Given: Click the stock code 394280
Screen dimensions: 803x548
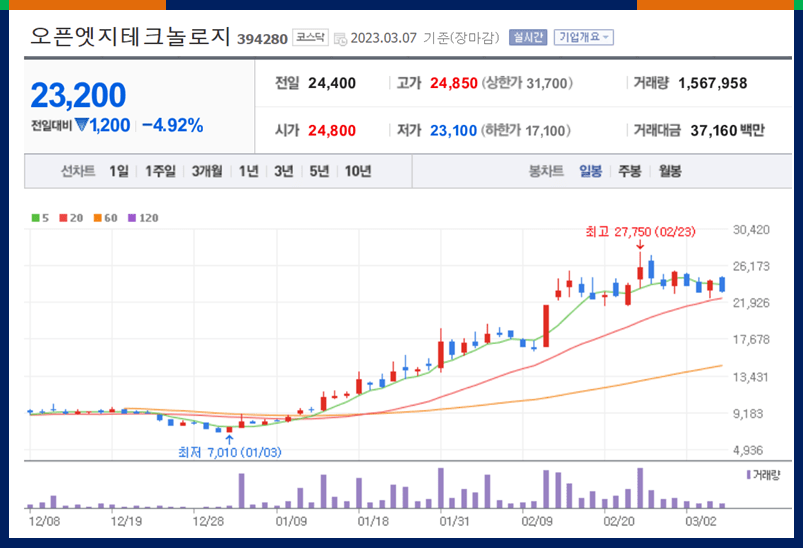Looking at the screenshot, I should pyautogui.click(x=262, y=39).
